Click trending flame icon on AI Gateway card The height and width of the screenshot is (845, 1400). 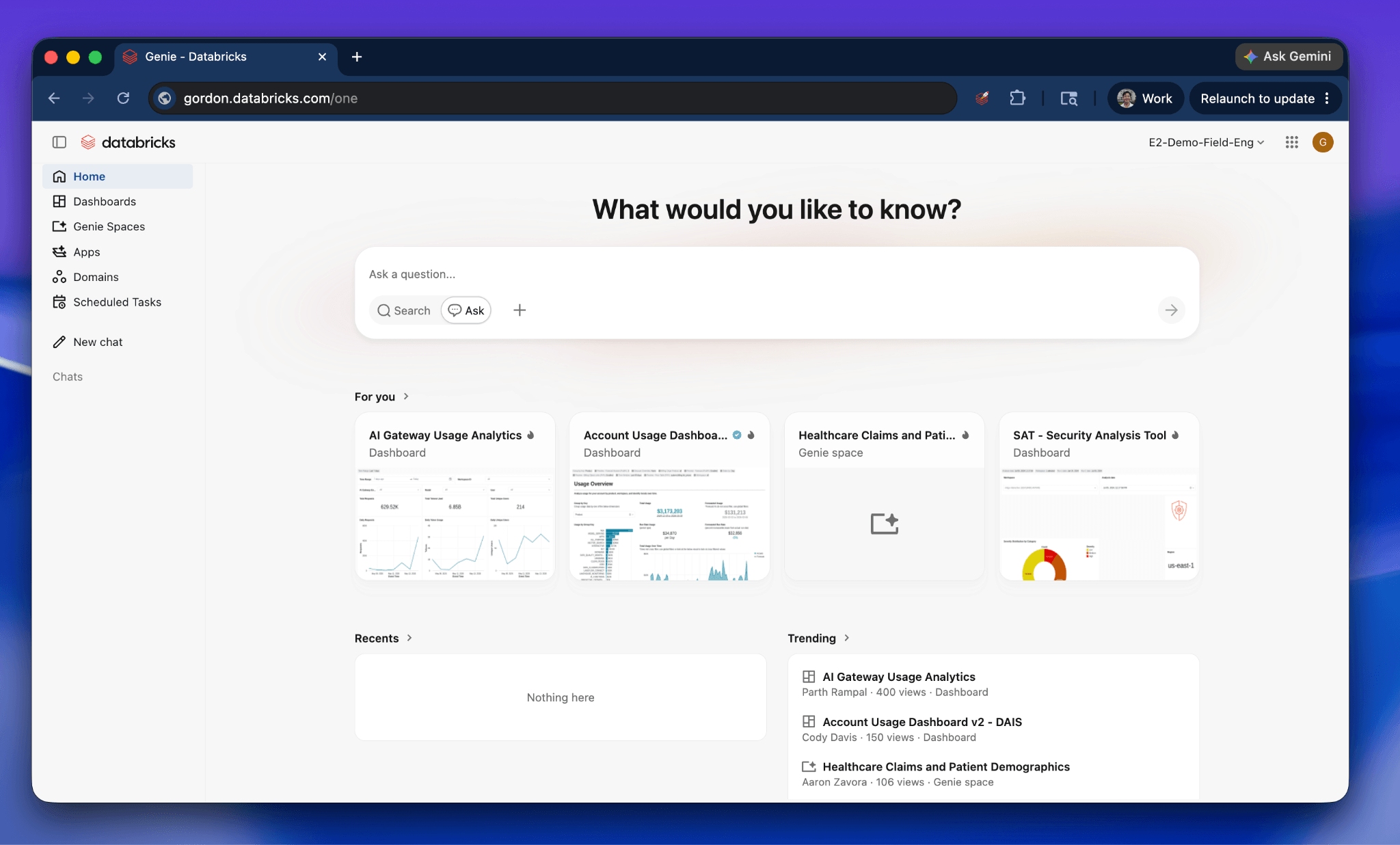point(530,435)
